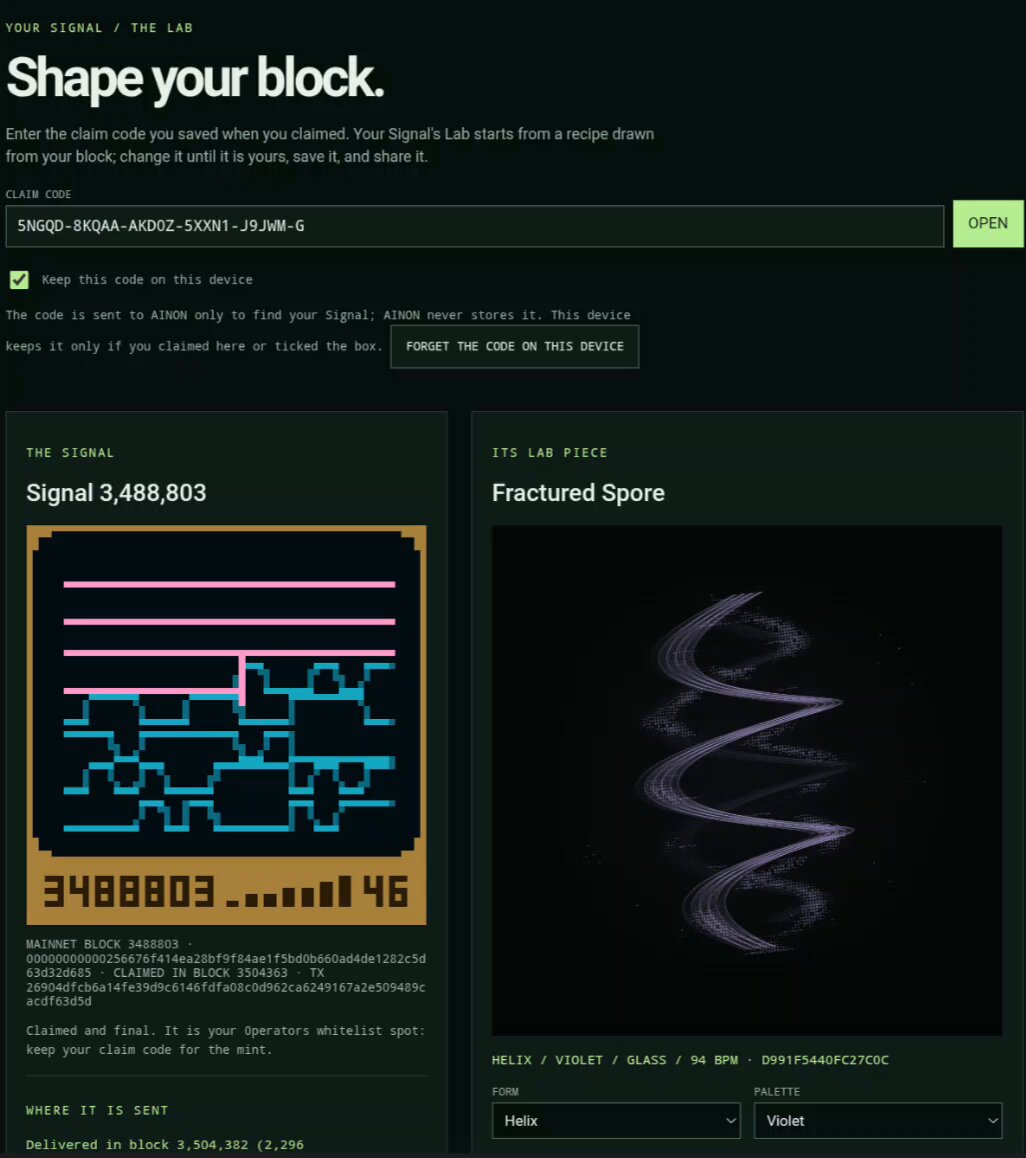The height and width of the screenshot is (1158, 1026).
Task: Click the 'ITS LAB PIECE' section label
Action: click(x=550, y=453)
